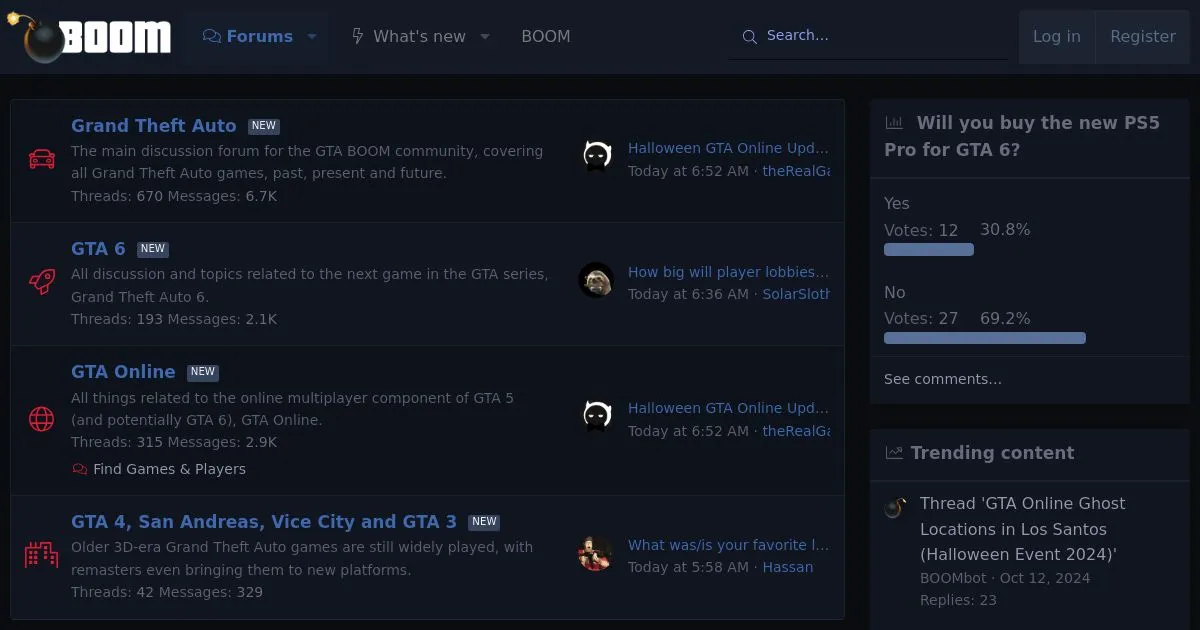Open the PS5 Pro poll title
The height and width of the screenshot is (630, 1200).
(x=1022, y=137)
